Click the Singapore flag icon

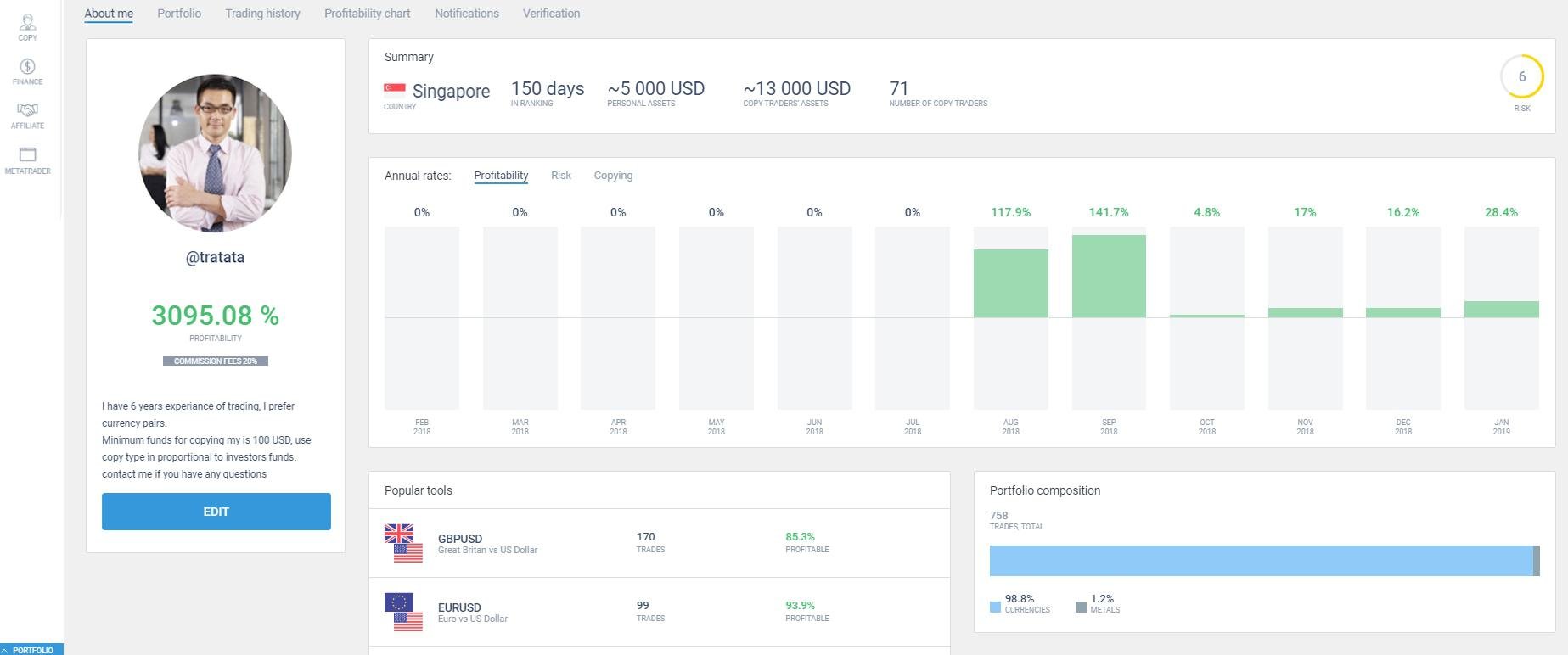[x=394, y=88]
